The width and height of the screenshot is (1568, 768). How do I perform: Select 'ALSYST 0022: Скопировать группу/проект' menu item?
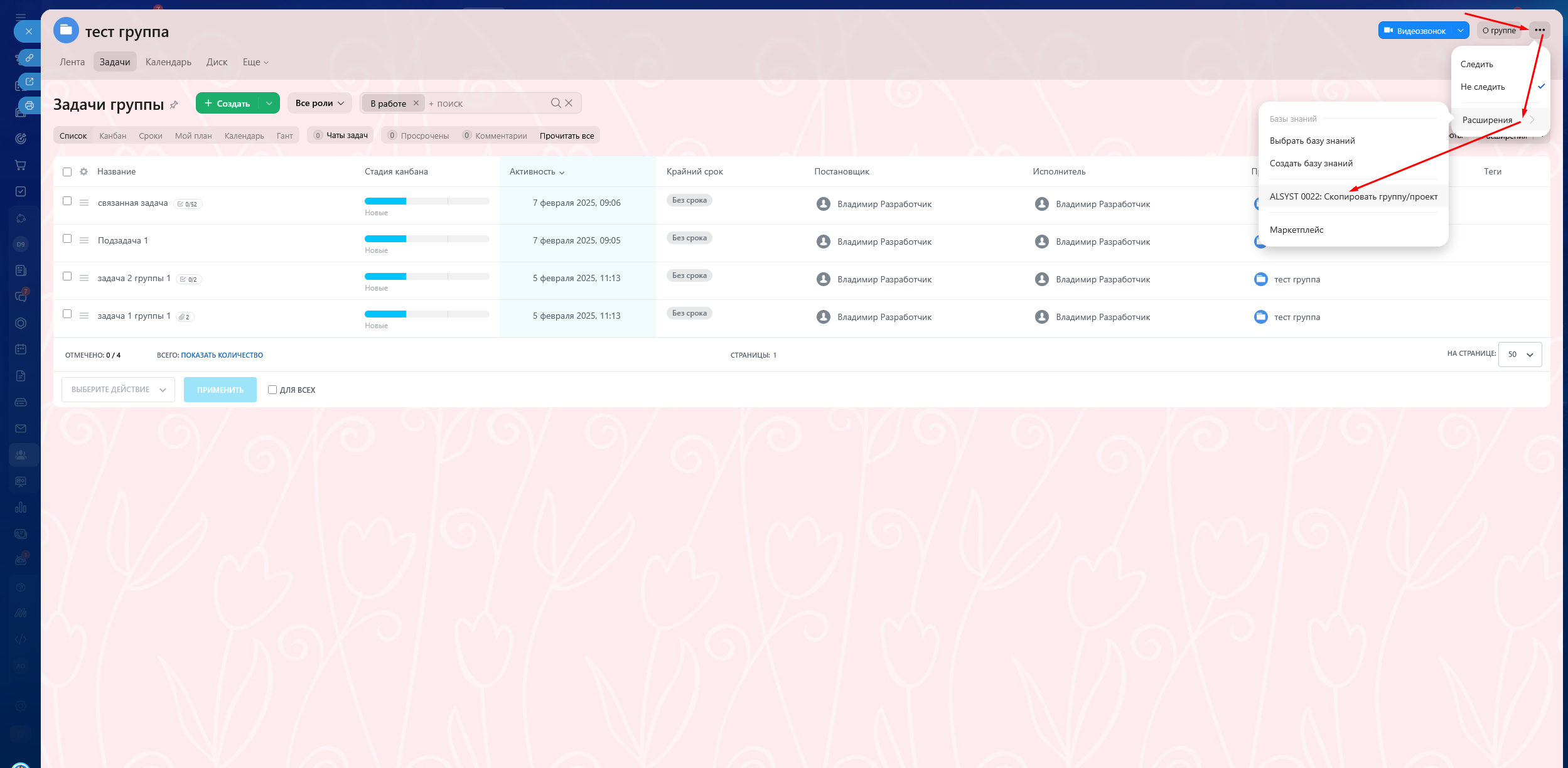pos(1353,196)
